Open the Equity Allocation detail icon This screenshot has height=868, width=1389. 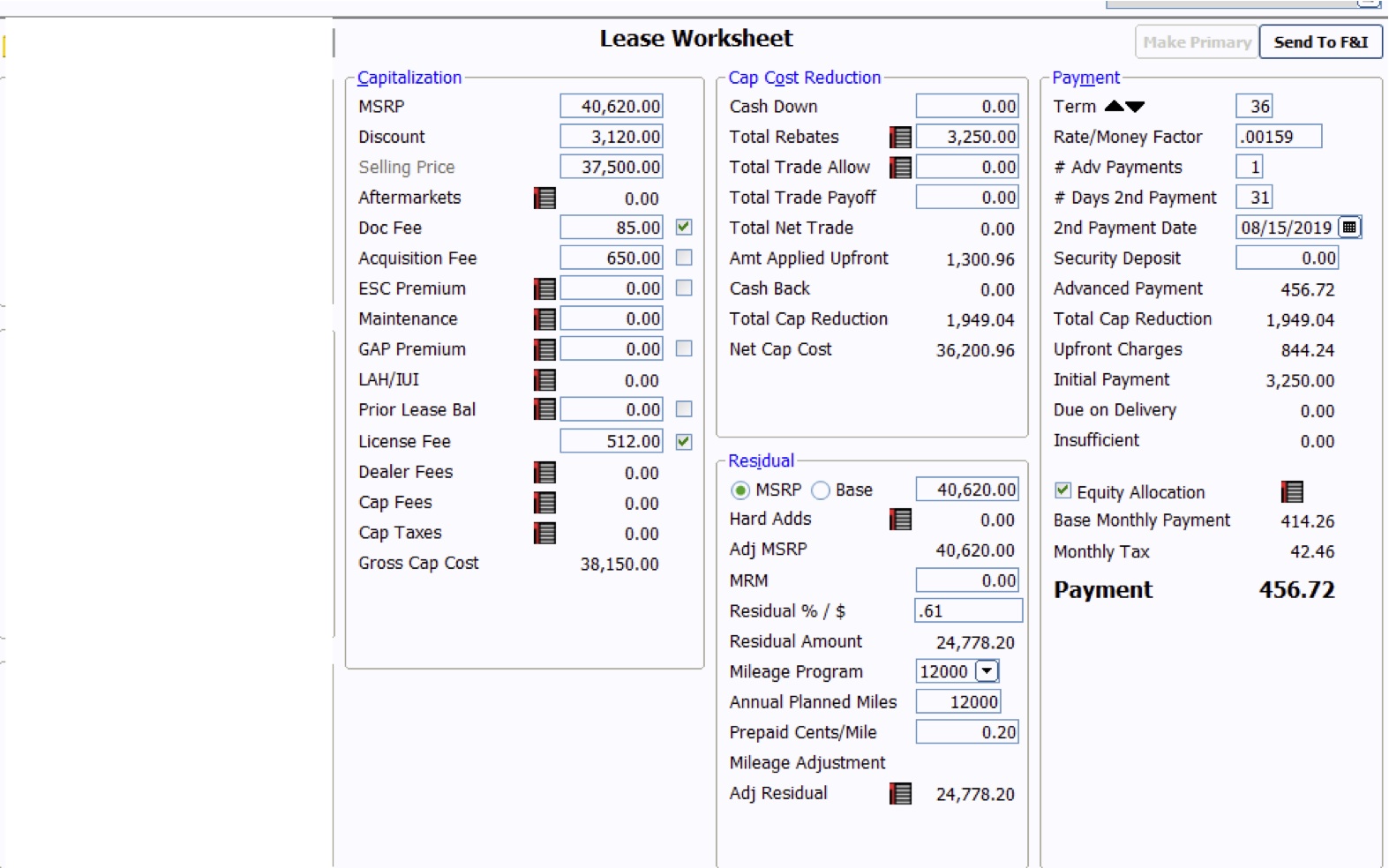click(x=1292, y=492)
